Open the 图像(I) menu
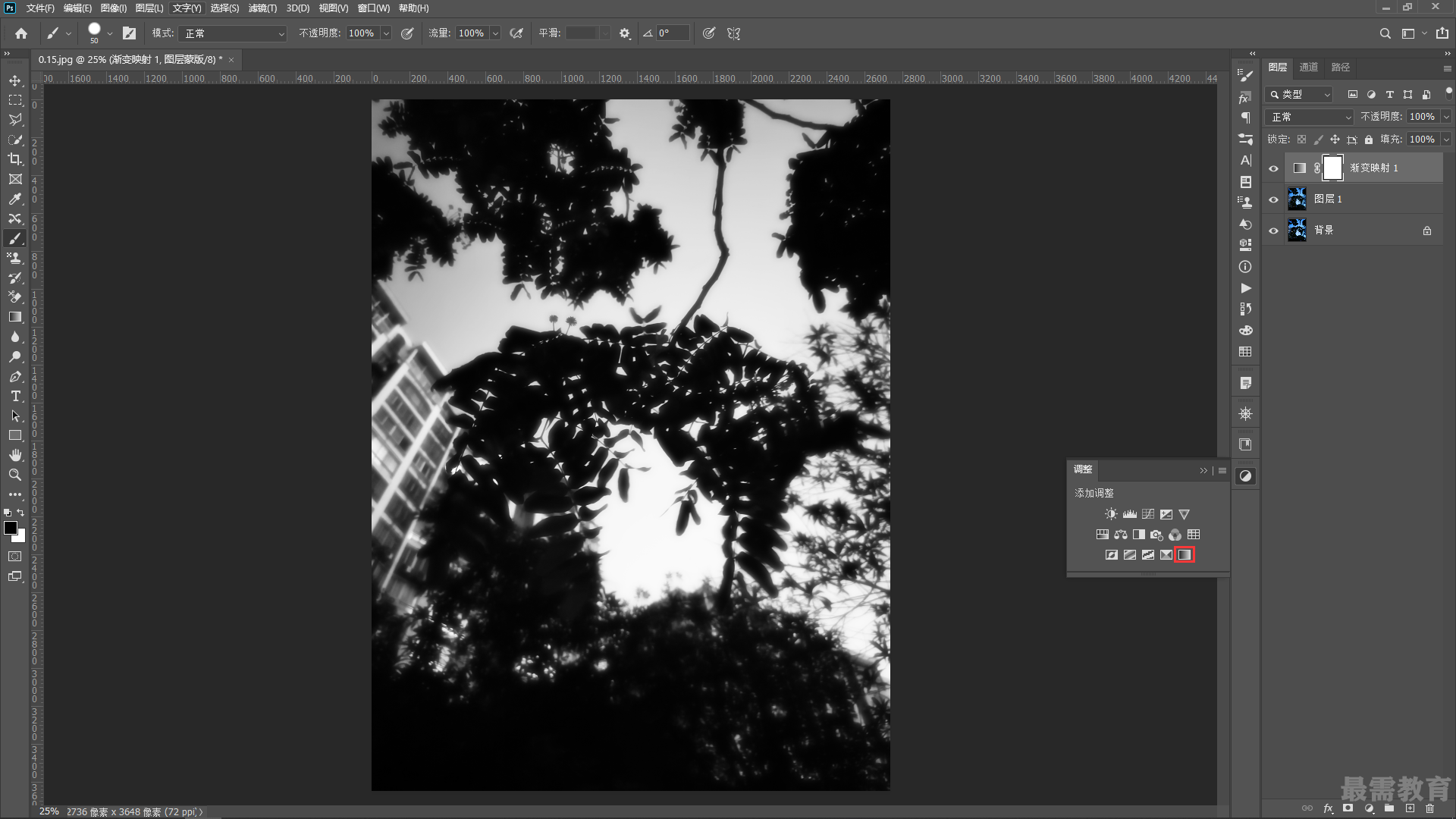The image size is (1456, 819). (x=114, y=8)
